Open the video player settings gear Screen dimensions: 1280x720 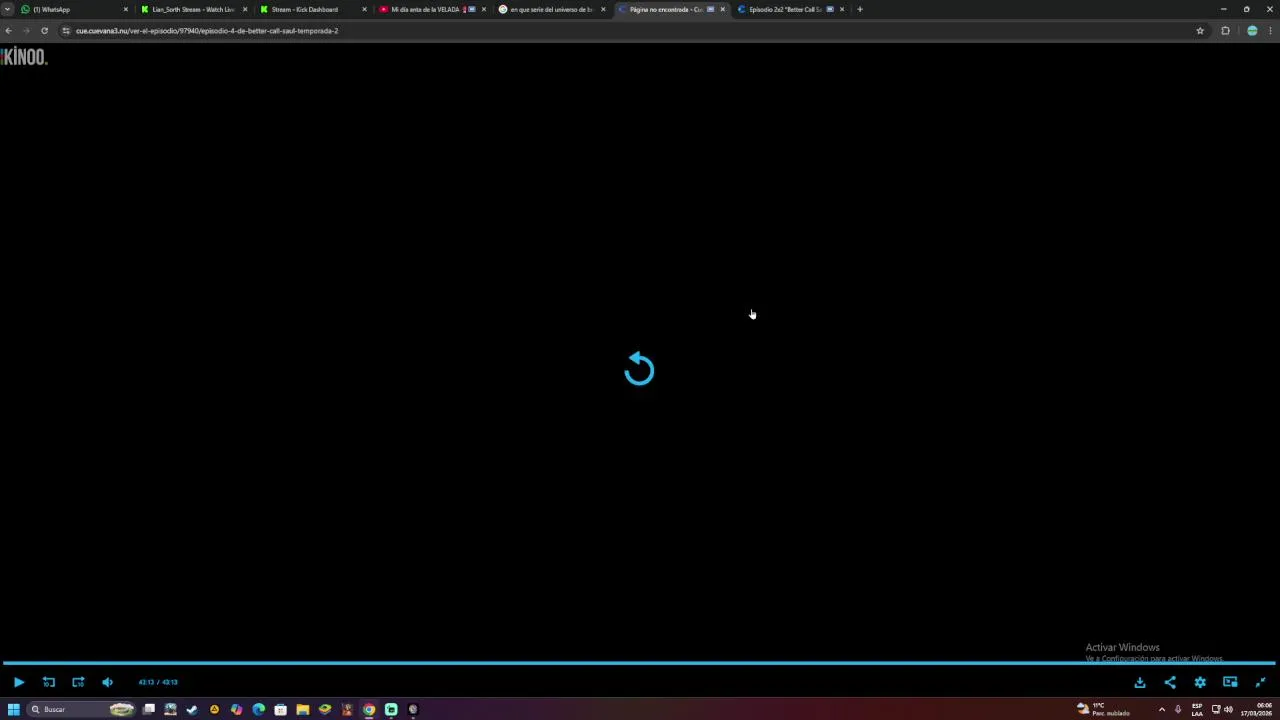pyautogui.click(x=1200, y=682)
